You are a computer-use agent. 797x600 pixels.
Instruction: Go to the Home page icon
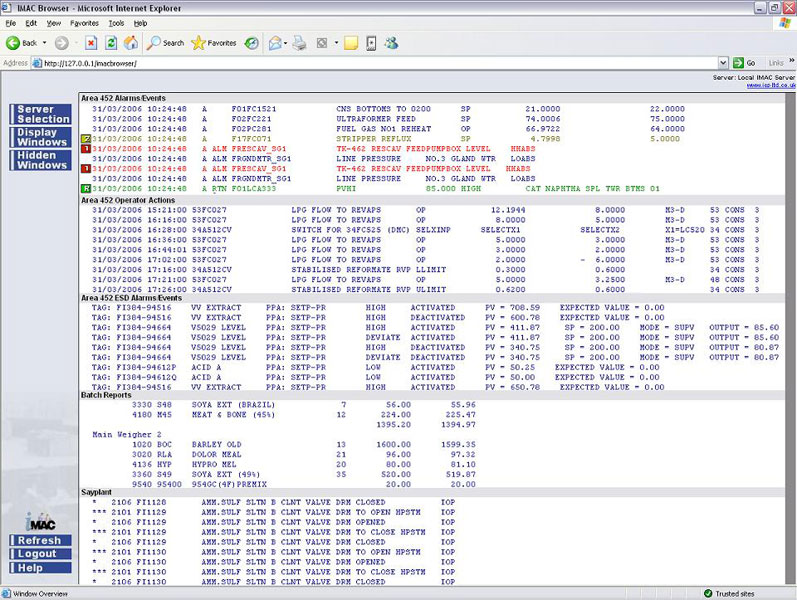(x=131, y=43)
